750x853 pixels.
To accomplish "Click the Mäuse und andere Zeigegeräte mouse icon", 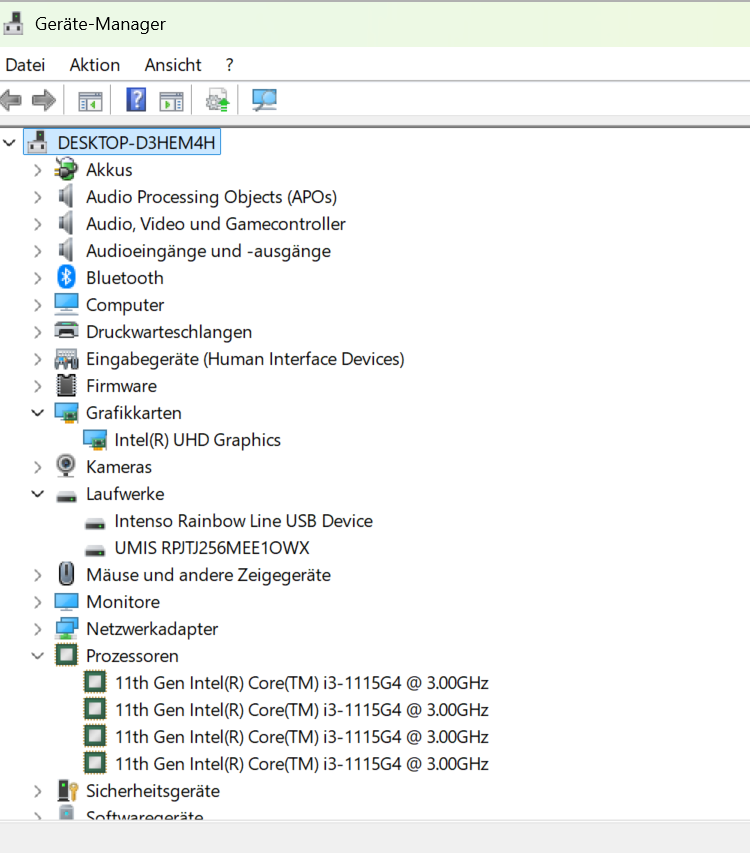I will click(x=66, y=574).
